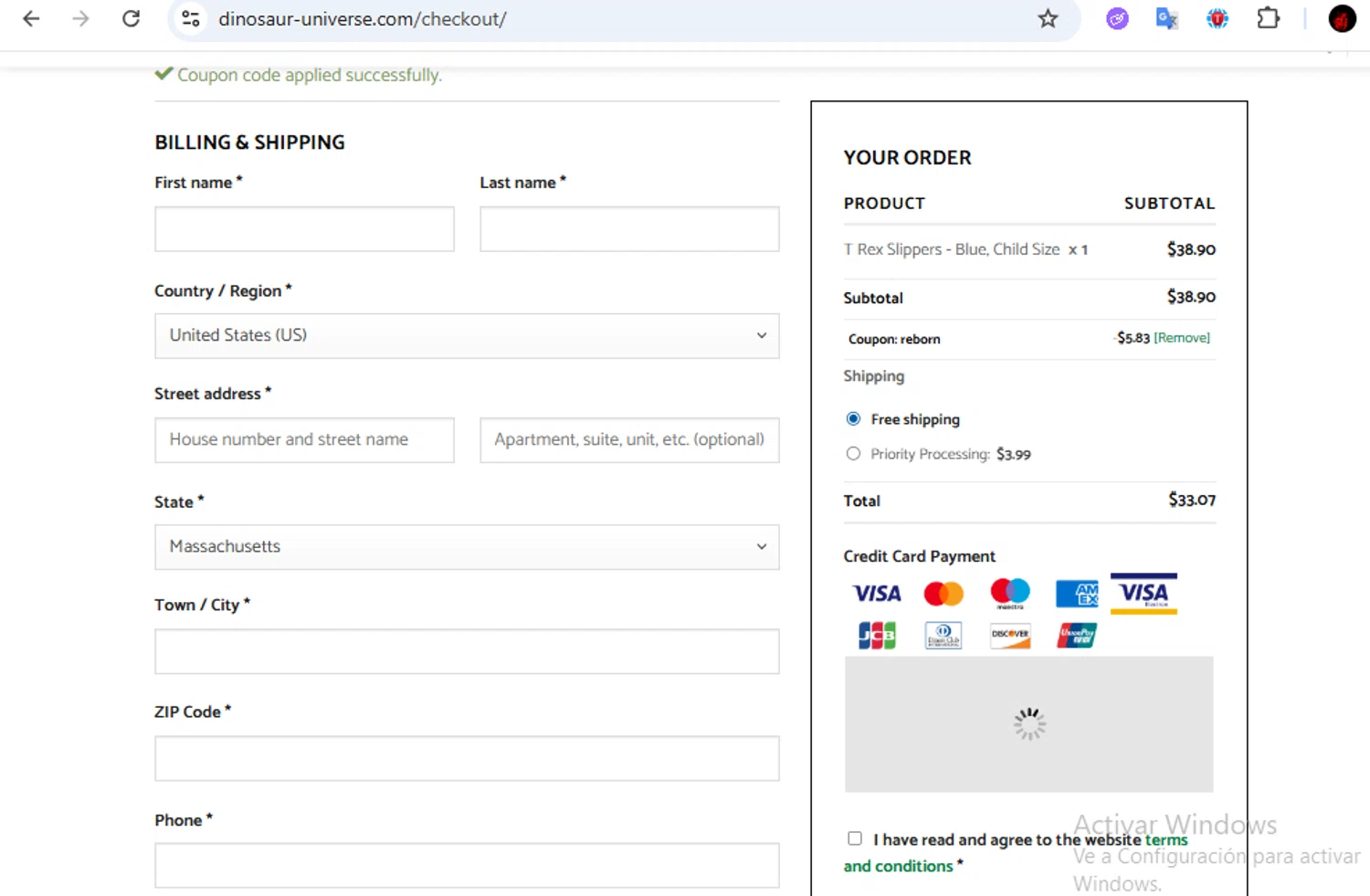Click the Coupon code applied successfully message
Image resolution: width=1370 pixels, height=896 pixels.
point(309,75)
